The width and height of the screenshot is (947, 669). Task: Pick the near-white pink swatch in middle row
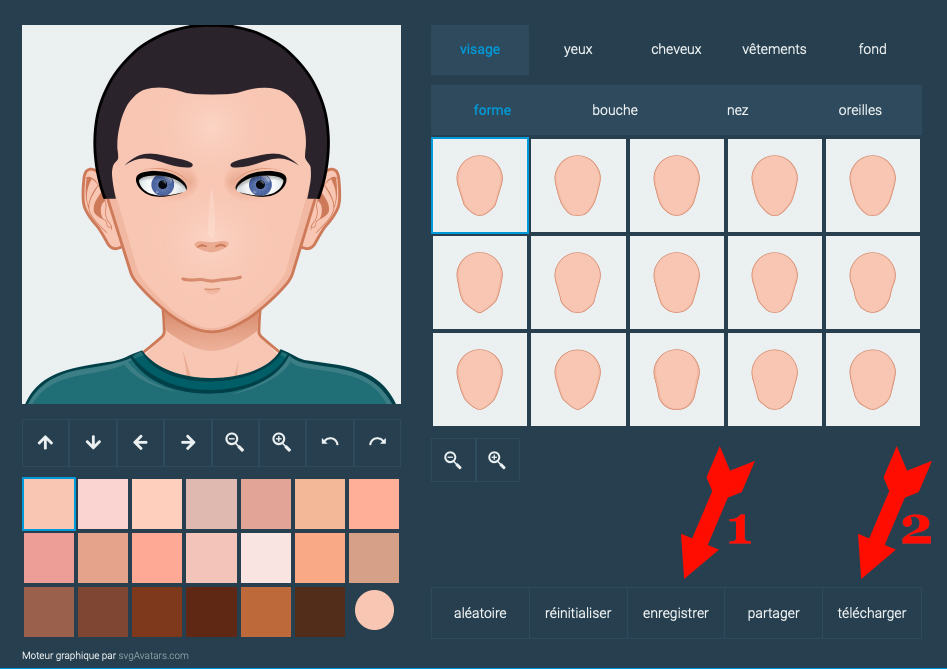[266, 558]
